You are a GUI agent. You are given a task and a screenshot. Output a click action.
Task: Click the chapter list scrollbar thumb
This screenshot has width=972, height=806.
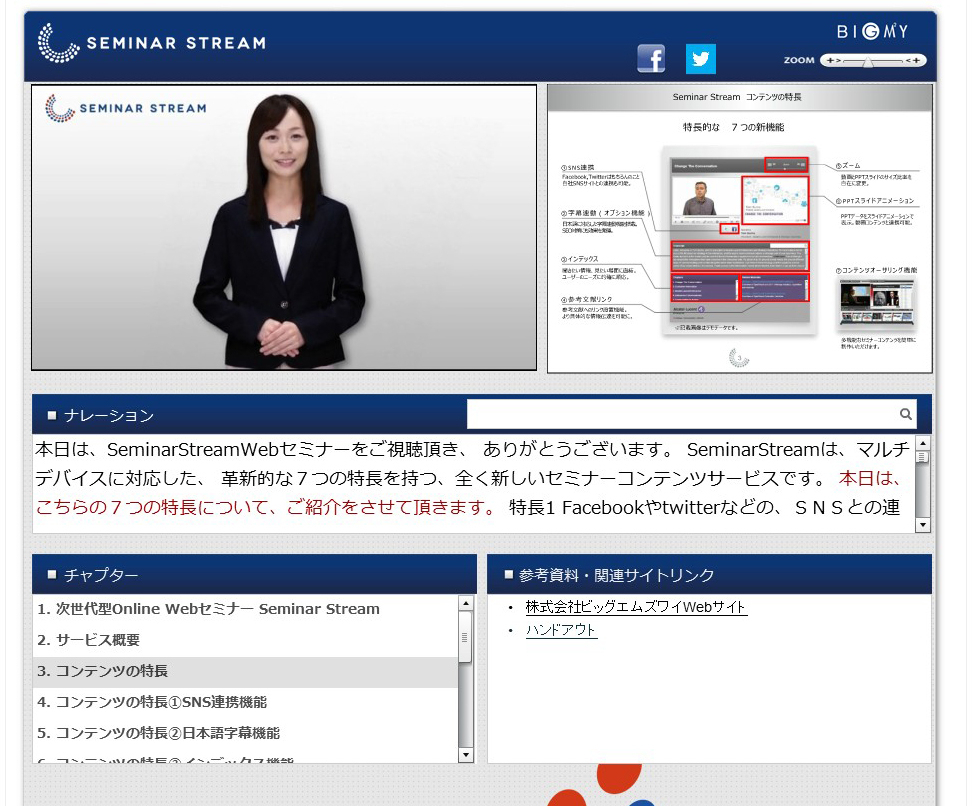click(466, 637)
